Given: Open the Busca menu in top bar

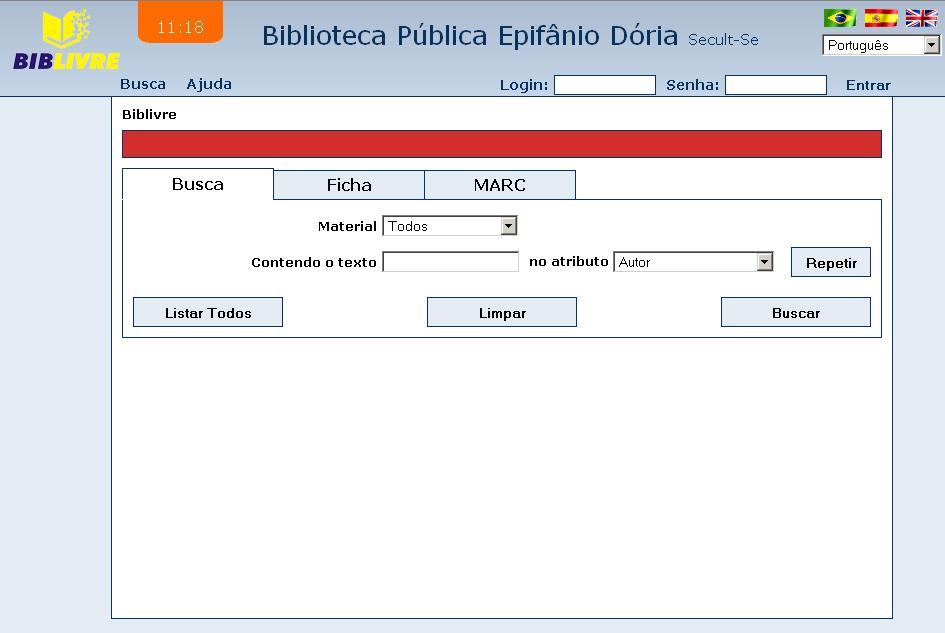Looking at the screenshot, I should pos(143,84).
